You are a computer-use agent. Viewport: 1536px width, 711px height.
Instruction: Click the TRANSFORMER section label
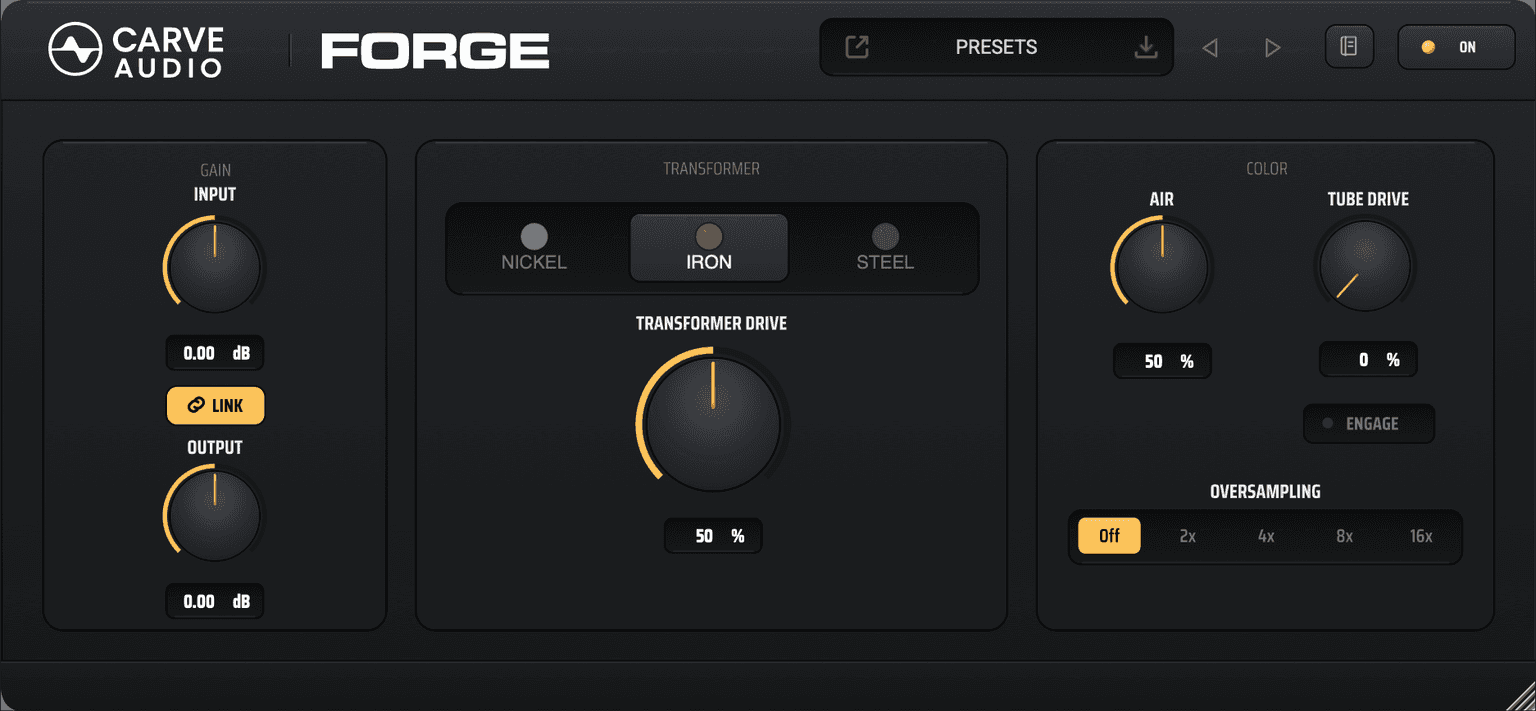click(x=711, y=169)
